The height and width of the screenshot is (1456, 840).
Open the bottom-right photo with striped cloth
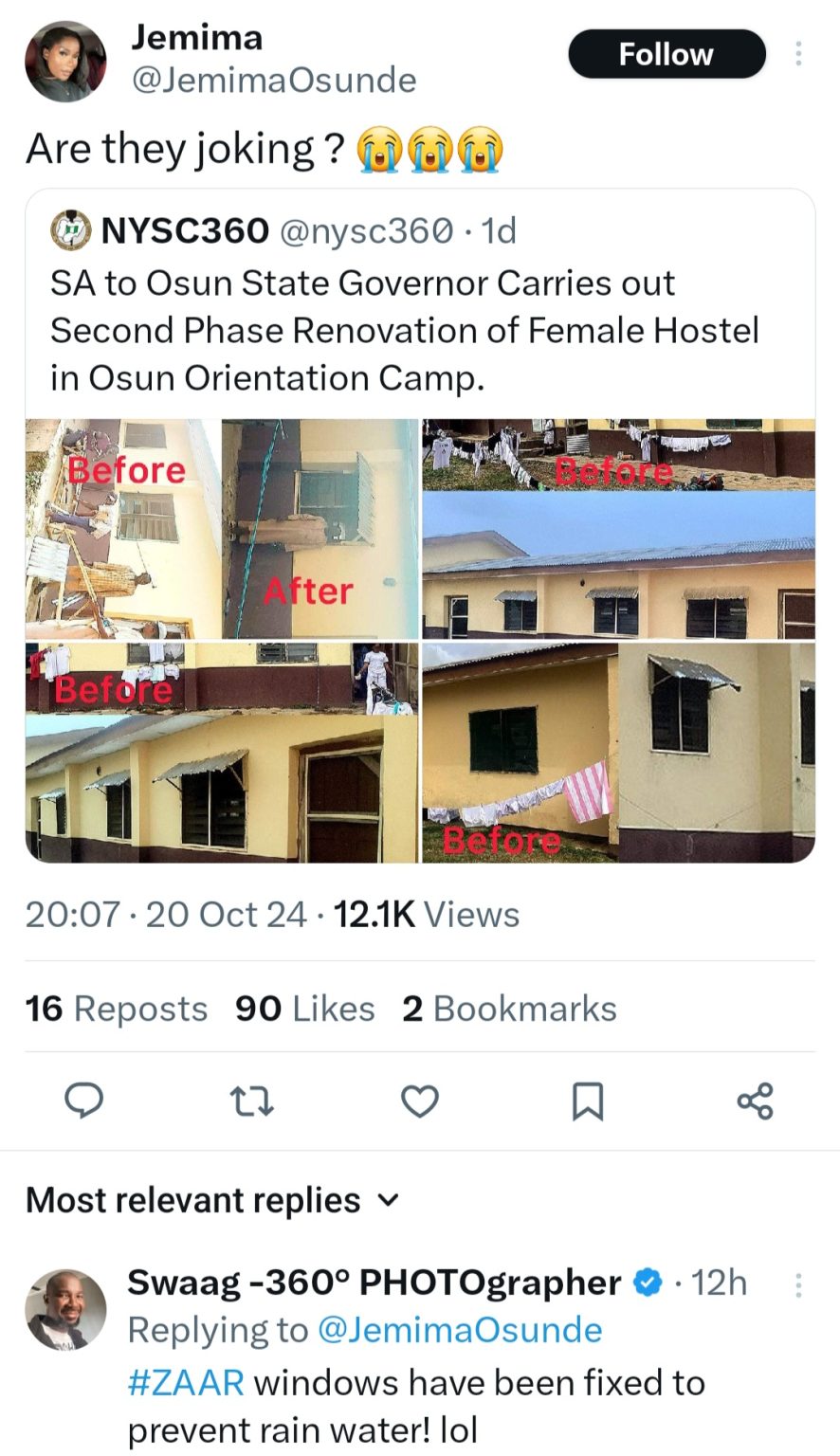[618, 753]
